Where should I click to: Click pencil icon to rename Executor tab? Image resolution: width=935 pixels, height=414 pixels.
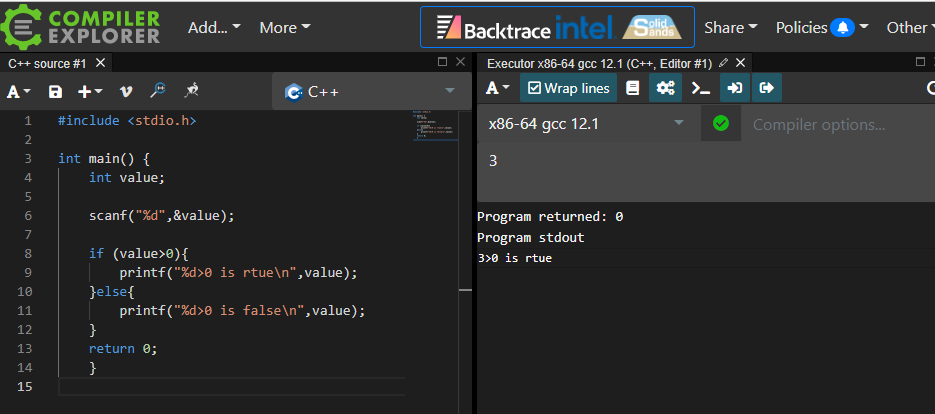point(723,63)
